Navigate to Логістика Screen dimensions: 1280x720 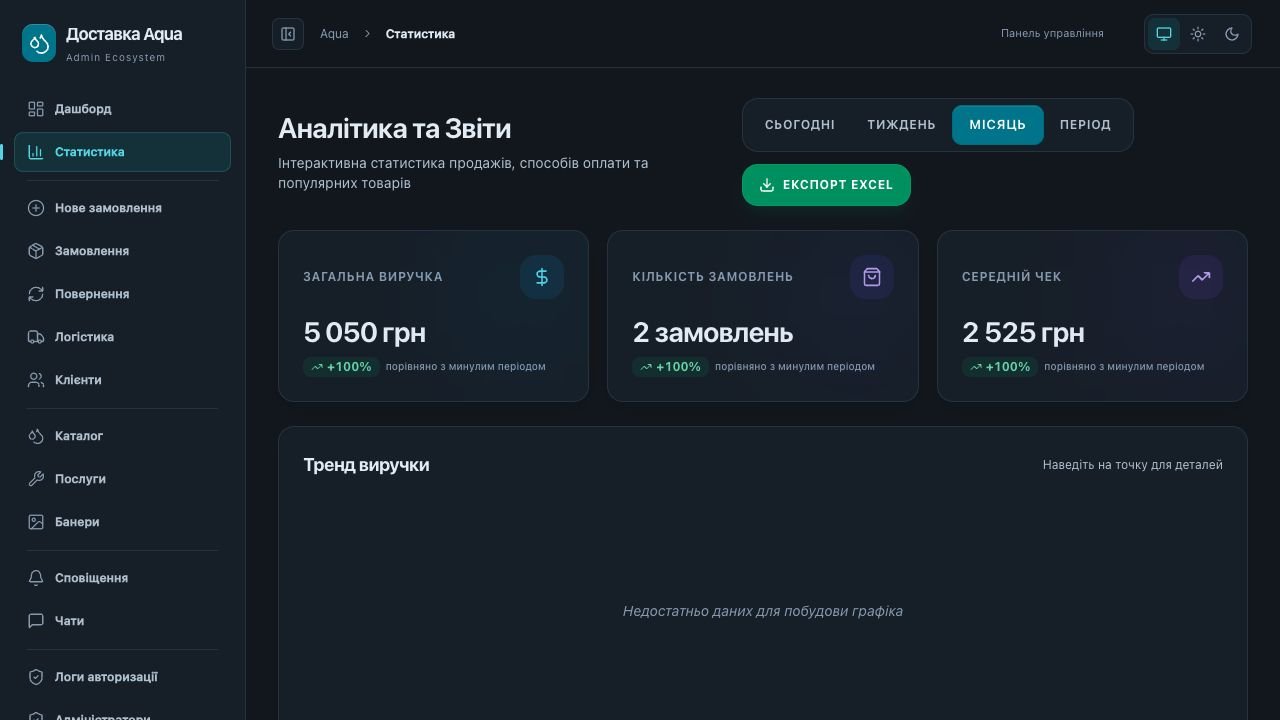tap(122, 337)
